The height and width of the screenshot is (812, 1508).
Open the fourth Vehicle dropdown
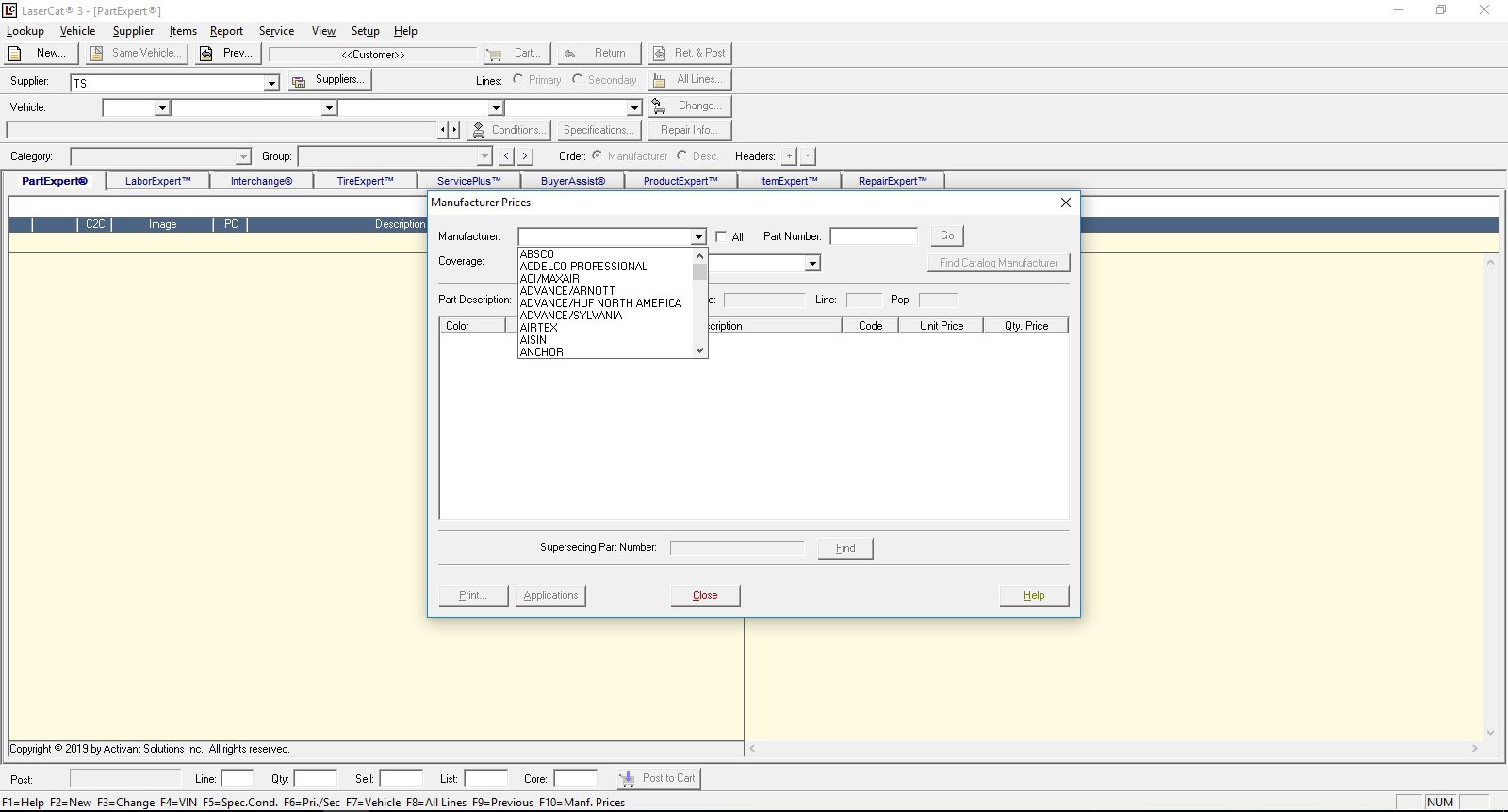pos(634,108)
